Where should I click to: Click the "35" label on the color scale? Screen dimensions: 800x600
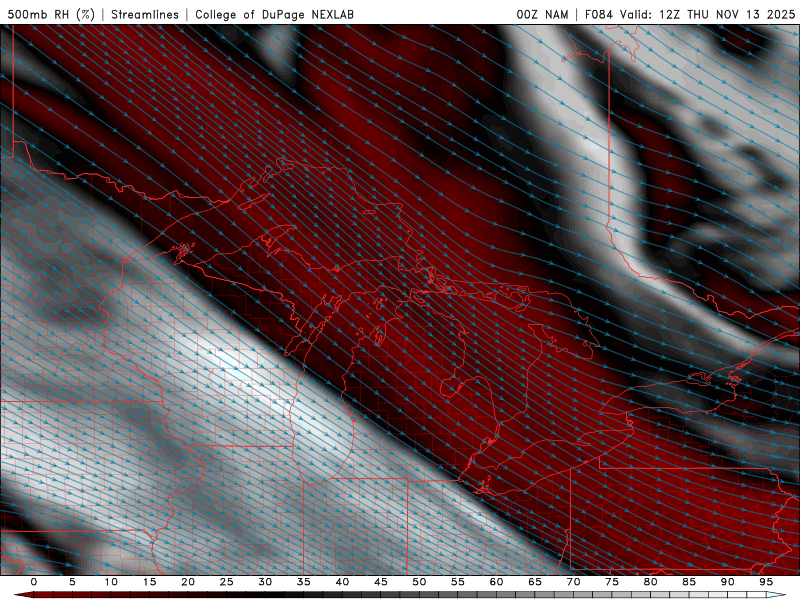304,582
